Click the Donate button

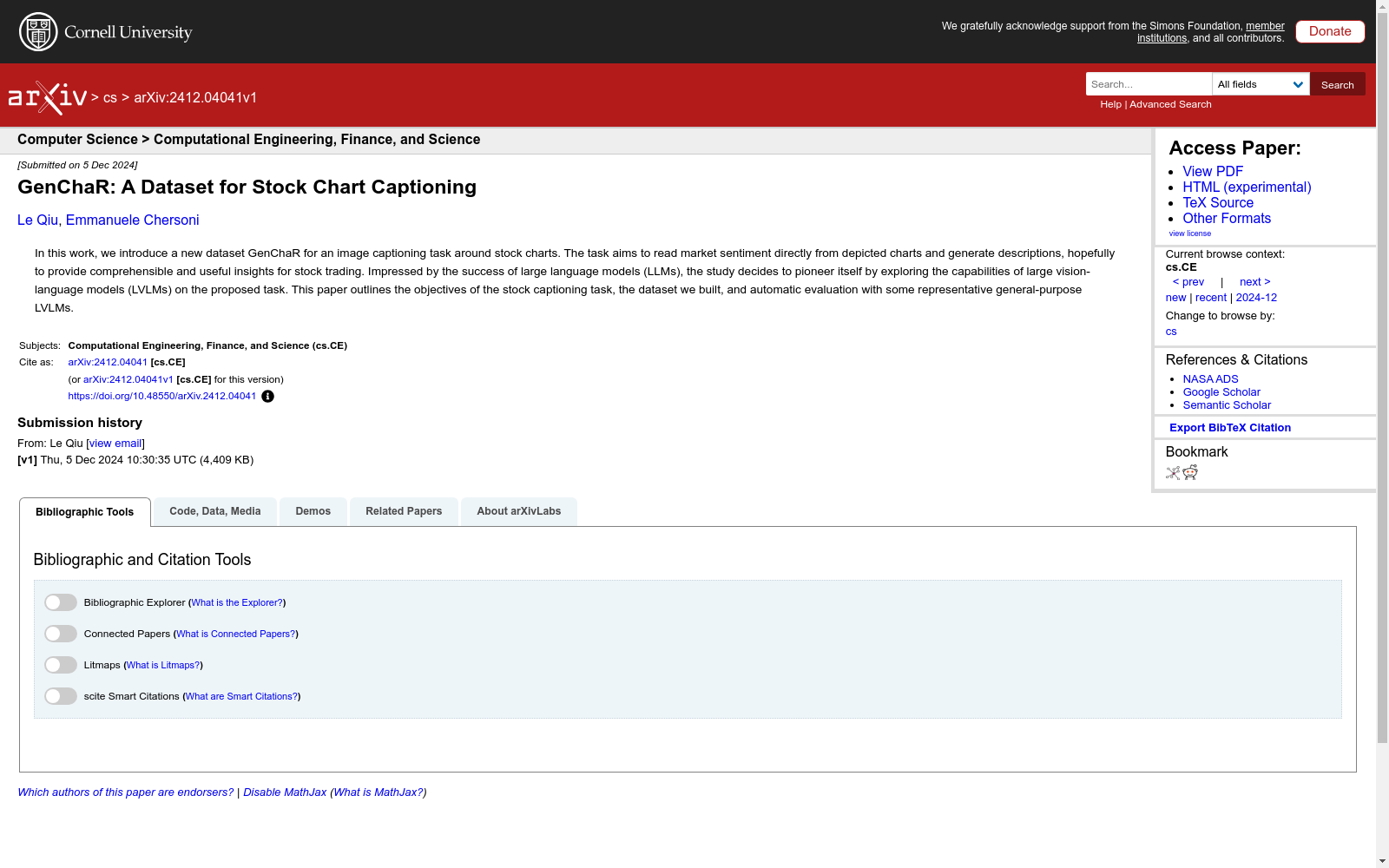1330,31
